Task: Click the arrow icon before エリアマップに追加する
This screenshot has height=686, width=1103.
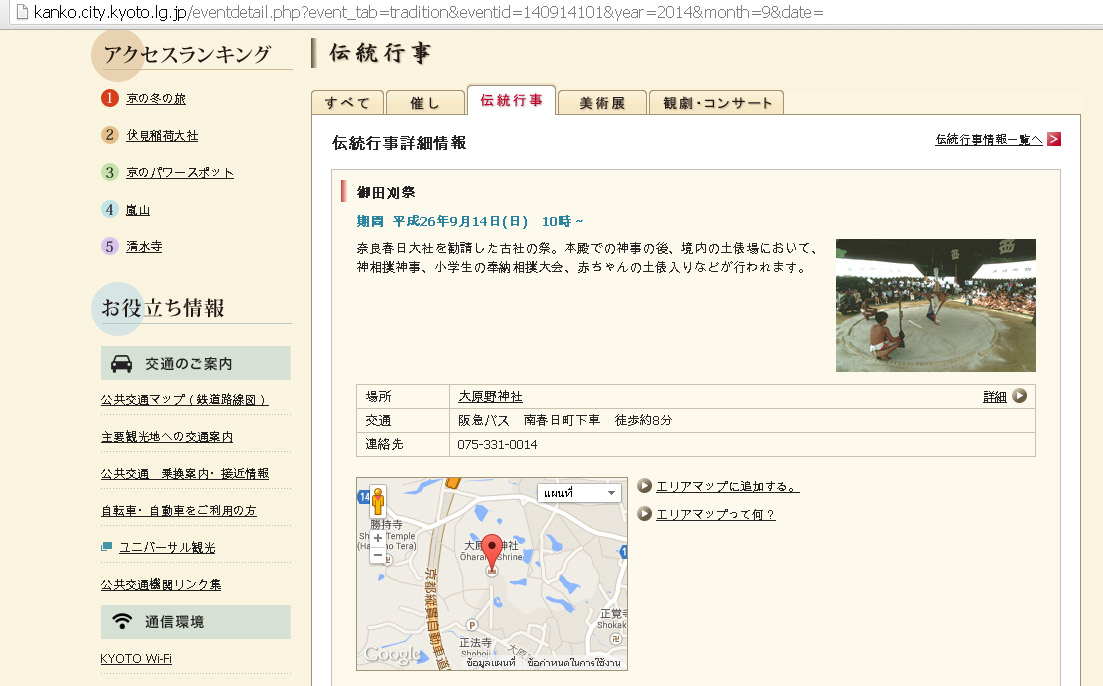Action: (644, 485)
